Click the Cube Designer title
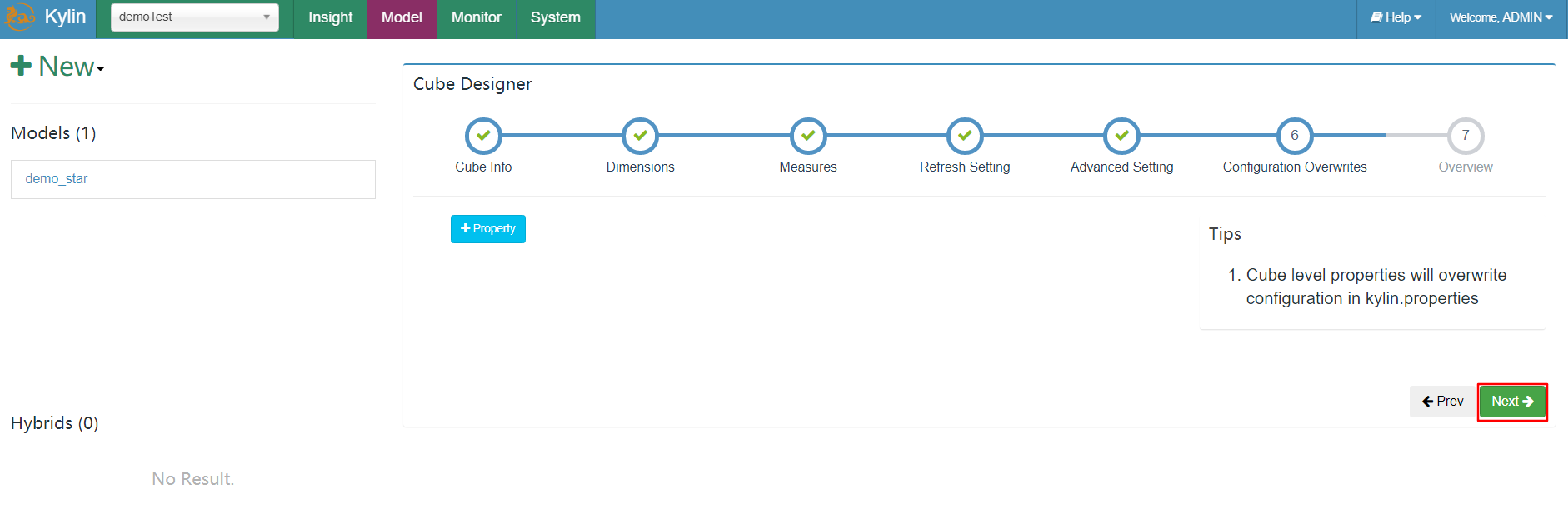The image size is (1568, 524). point(472,84)
